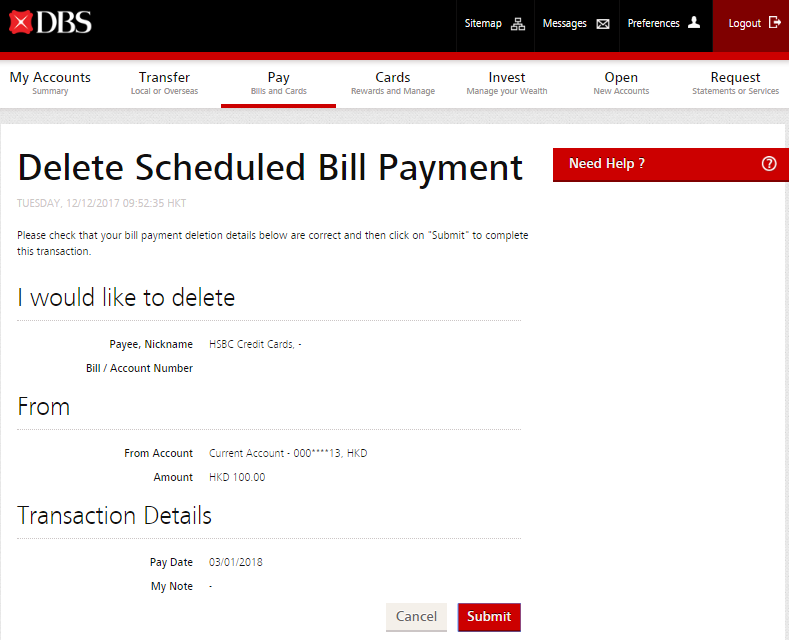Image resolution: width=789 pixels, height=640 pixels.
Task: Select the Pay bills and cards tab
Action: 278,83
